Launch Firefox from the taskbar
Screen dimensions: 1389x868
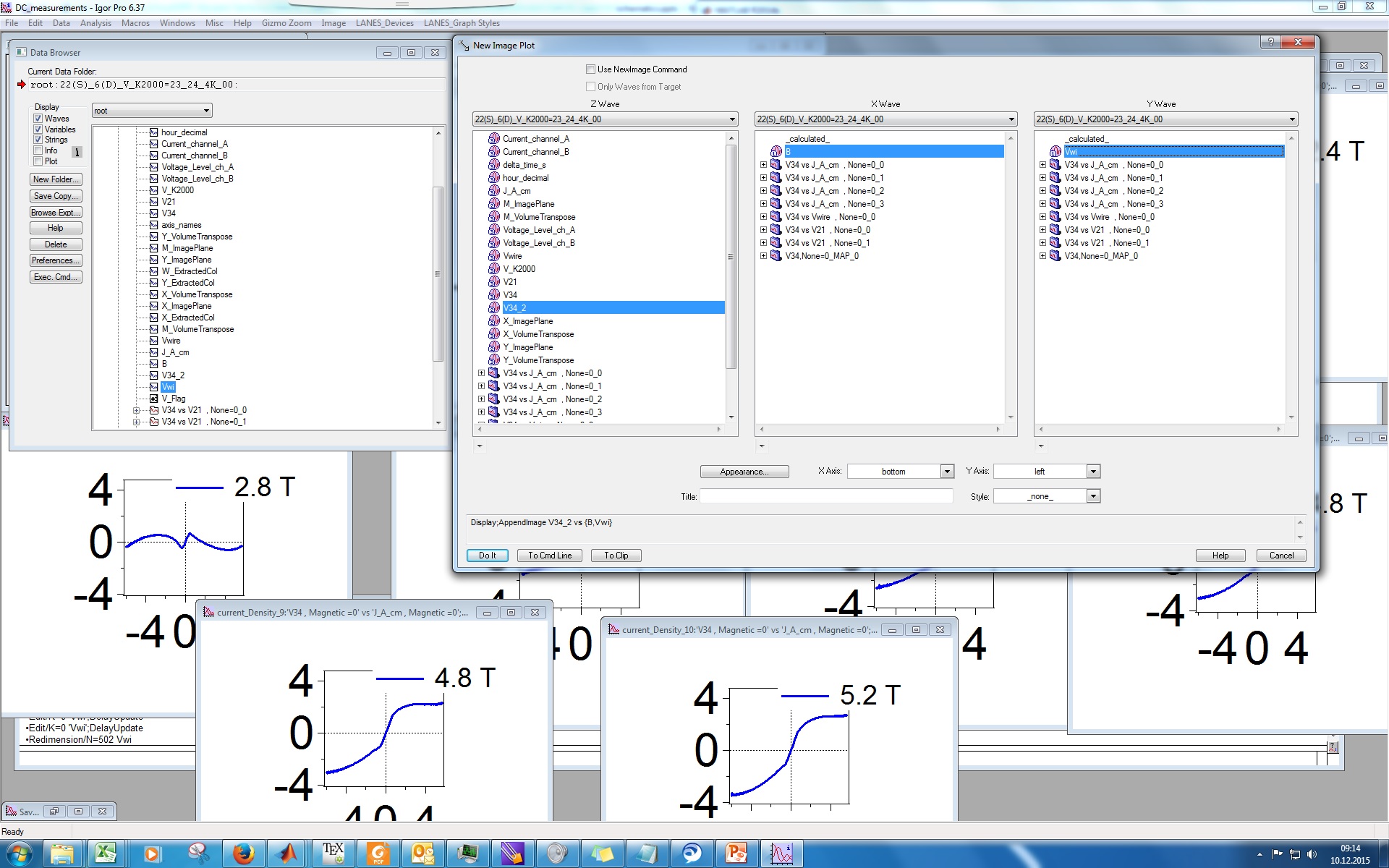pyautogui.click(x=242, y=854)
